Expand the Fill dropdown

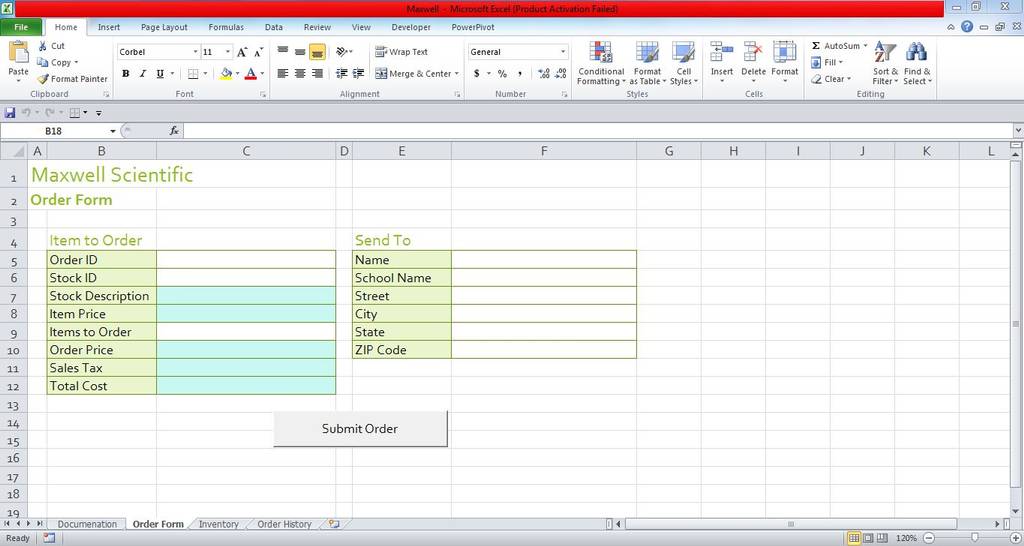840,63
